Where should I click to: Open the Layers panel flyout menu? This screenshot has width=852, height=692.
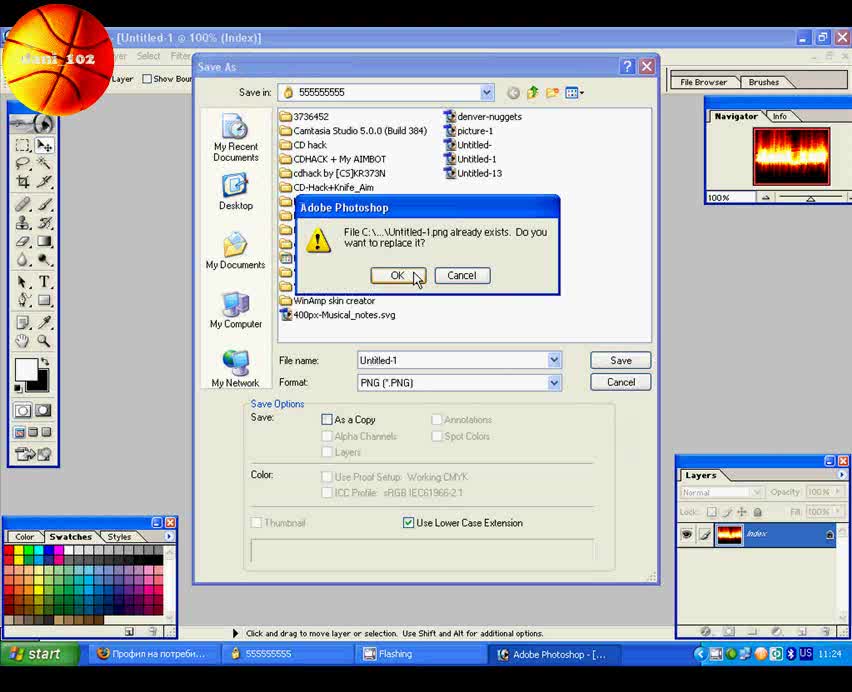(841, 475)
